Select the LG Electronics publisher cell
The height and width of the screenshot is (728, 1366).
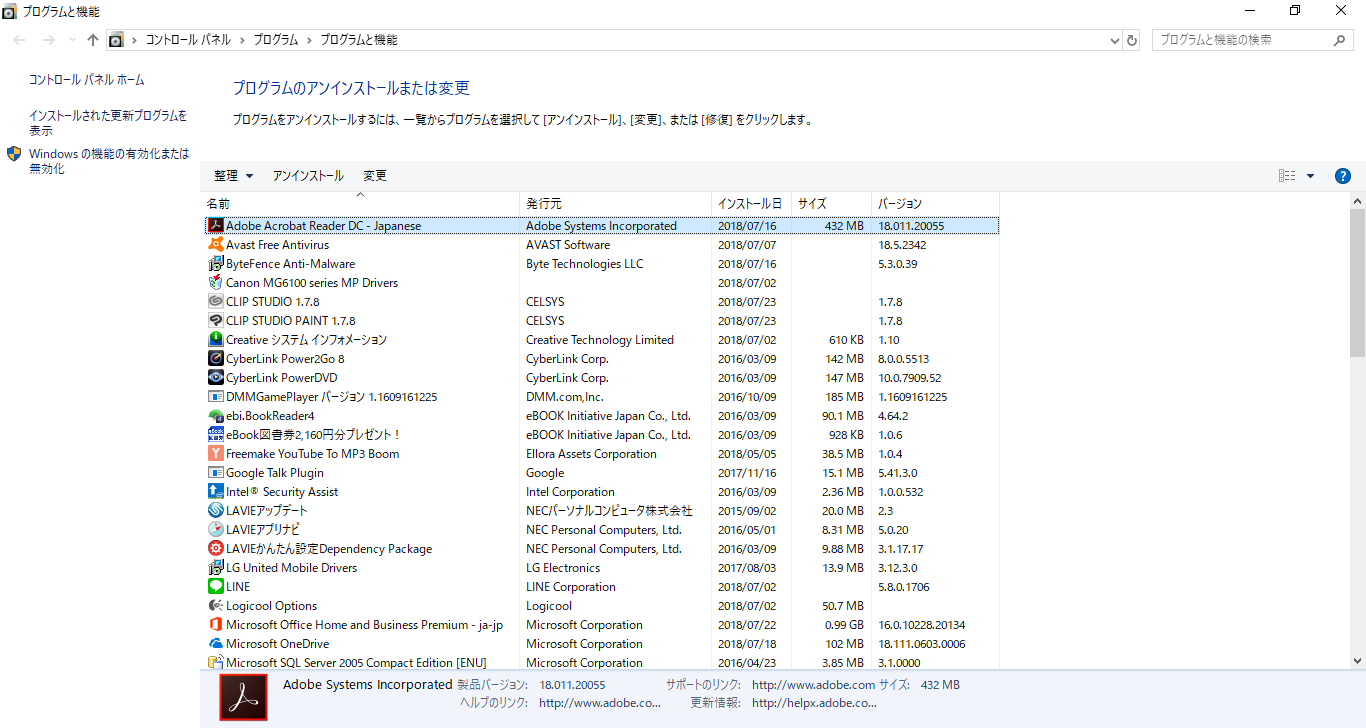563,568
